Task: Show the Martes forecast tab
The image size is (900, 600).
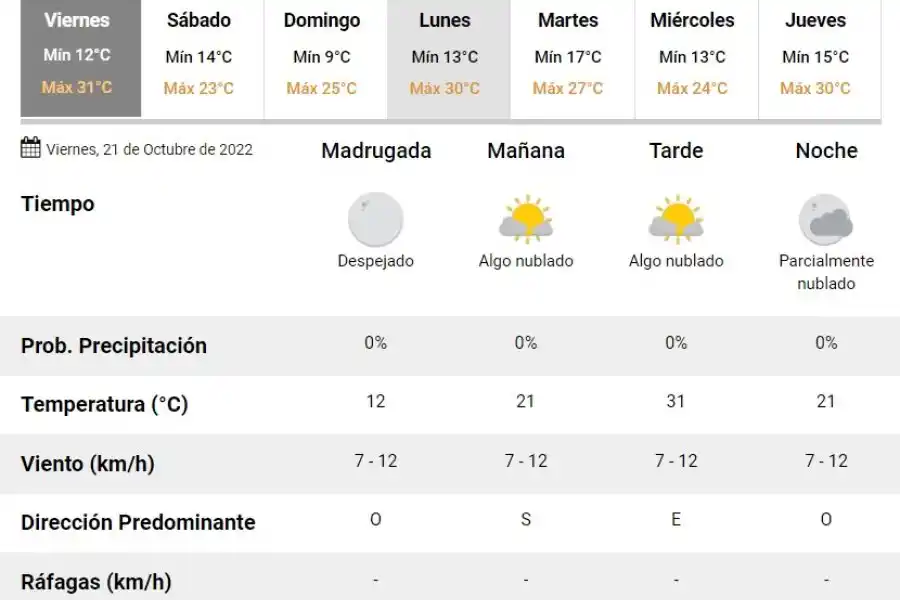Action: point(568,57)
